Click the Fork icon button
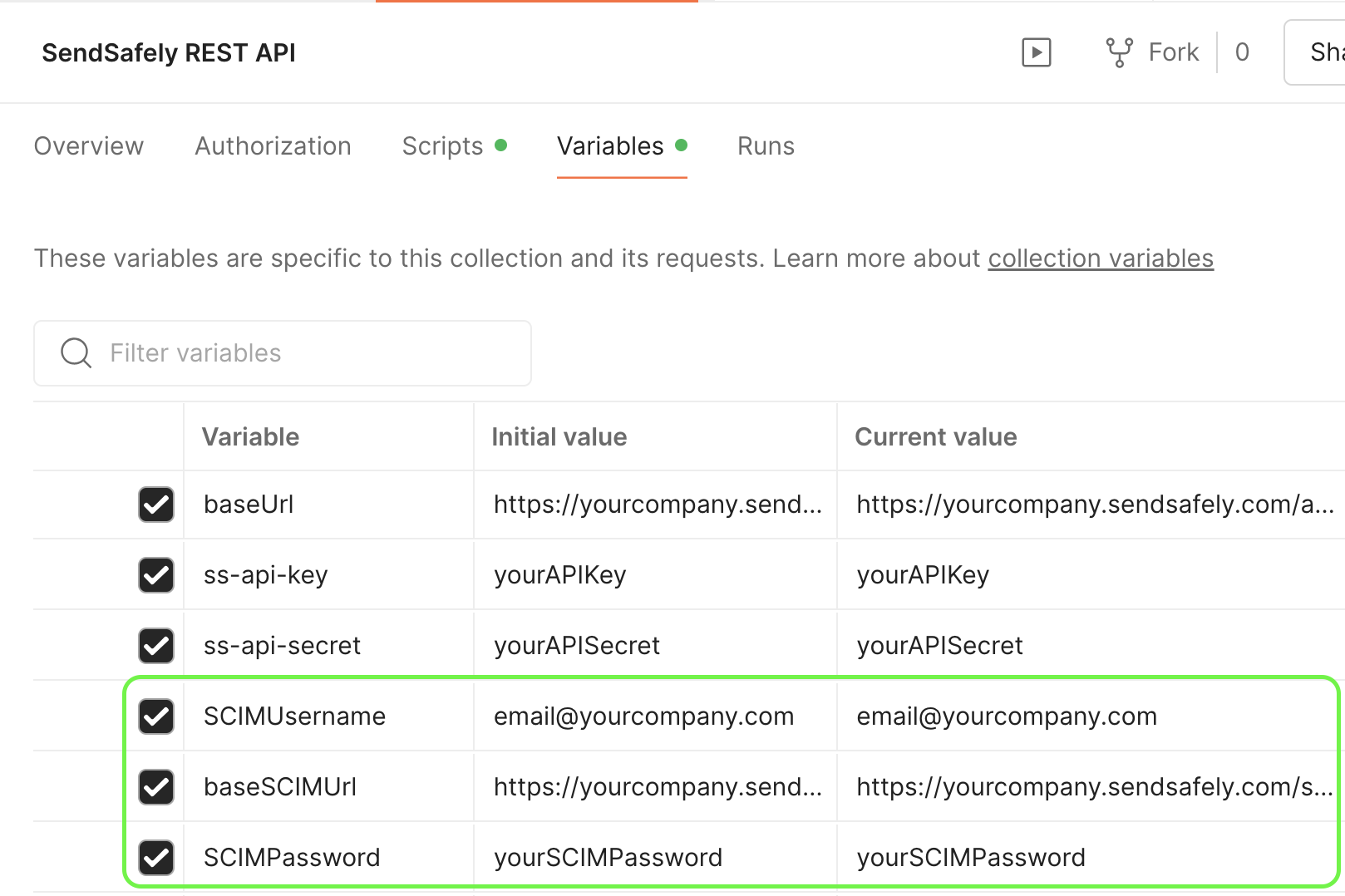 pyautogui.click(x=1119, y=52)
